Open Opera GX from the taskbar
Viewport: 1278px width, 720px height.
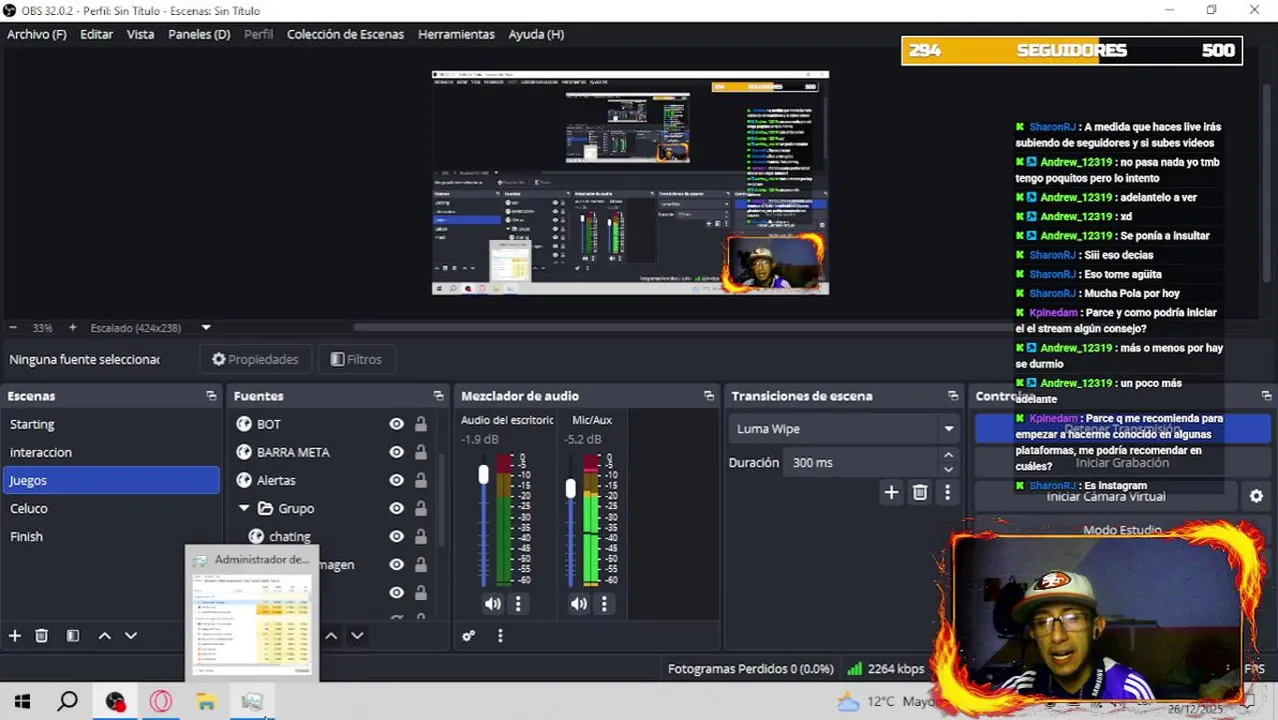[161, 702]
